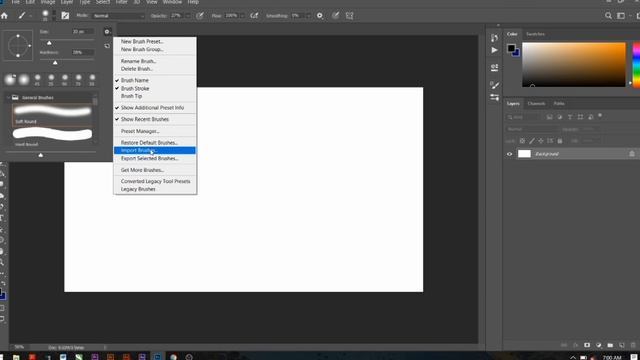Select Legacy Brushes menu entry
Image resolution: width=640 pixels, height=360 pixels.
(138, 189)
